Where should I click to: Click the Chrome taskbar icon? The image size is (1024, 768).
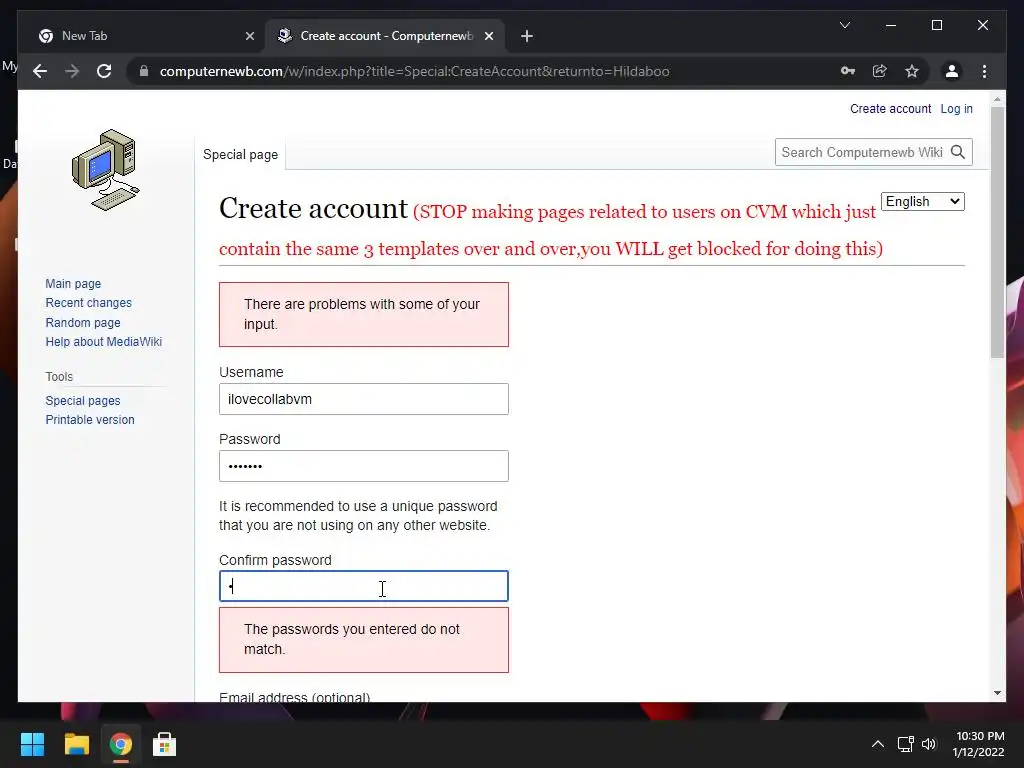click(x=121, y=744)
